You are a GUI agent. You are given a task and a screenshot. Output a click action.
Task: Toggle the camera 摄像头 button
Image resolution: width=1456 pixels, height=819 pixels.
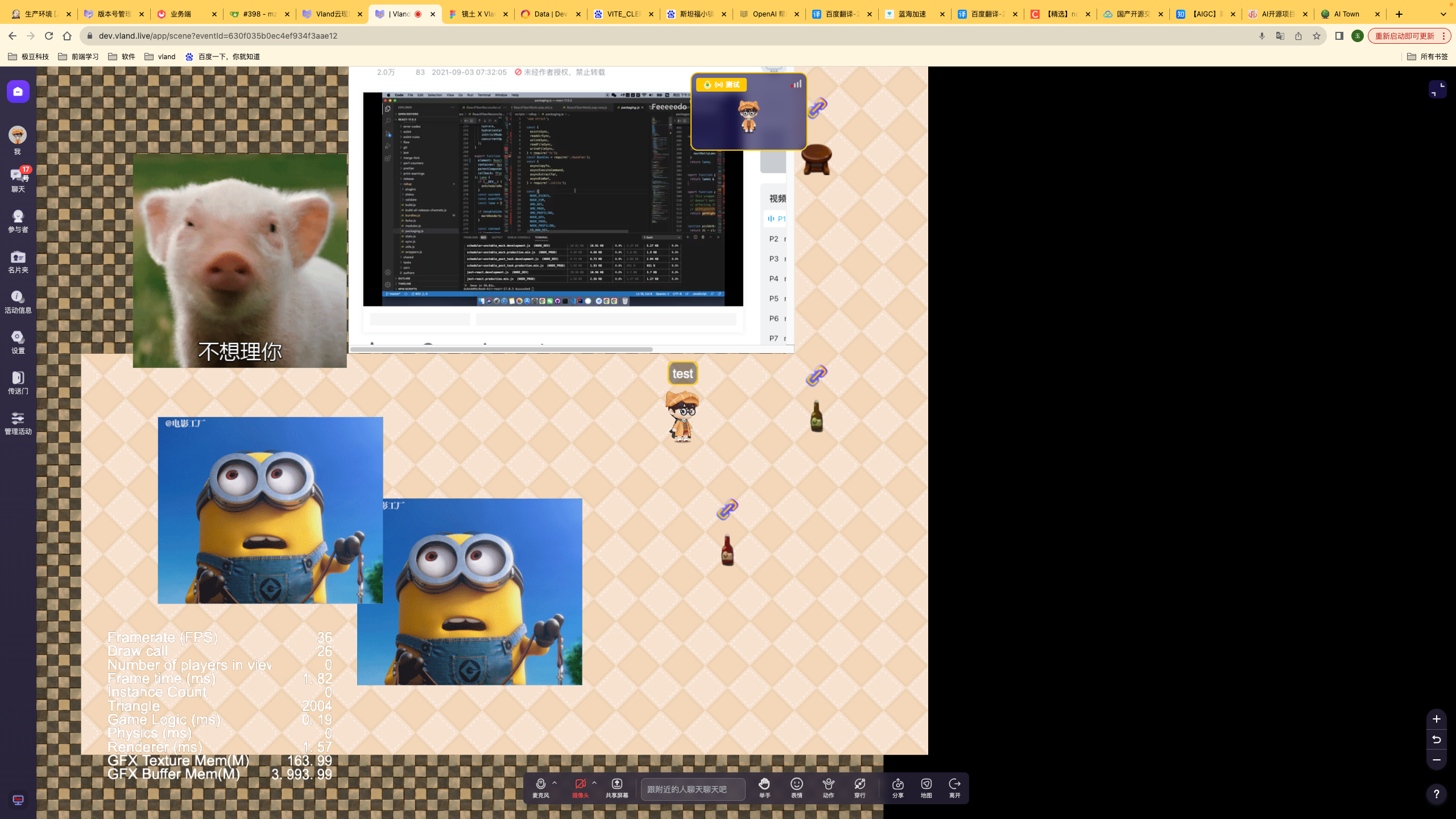click(x=581, y=788)
